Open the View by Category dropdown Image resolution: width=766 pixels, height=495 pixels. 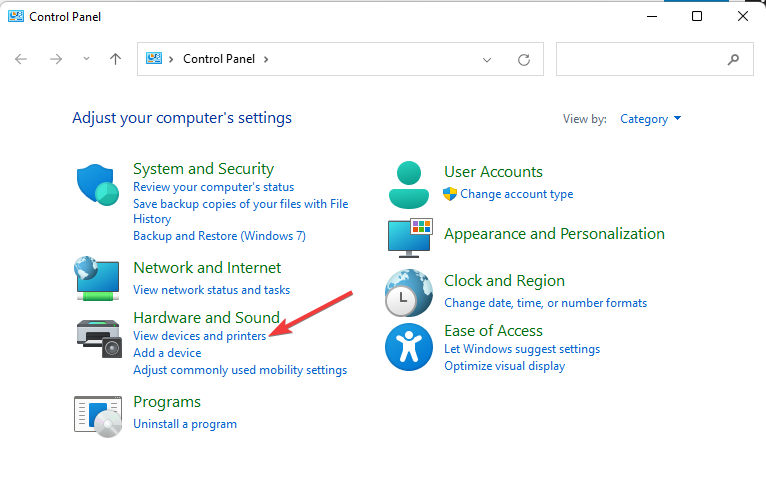point(650,119)
